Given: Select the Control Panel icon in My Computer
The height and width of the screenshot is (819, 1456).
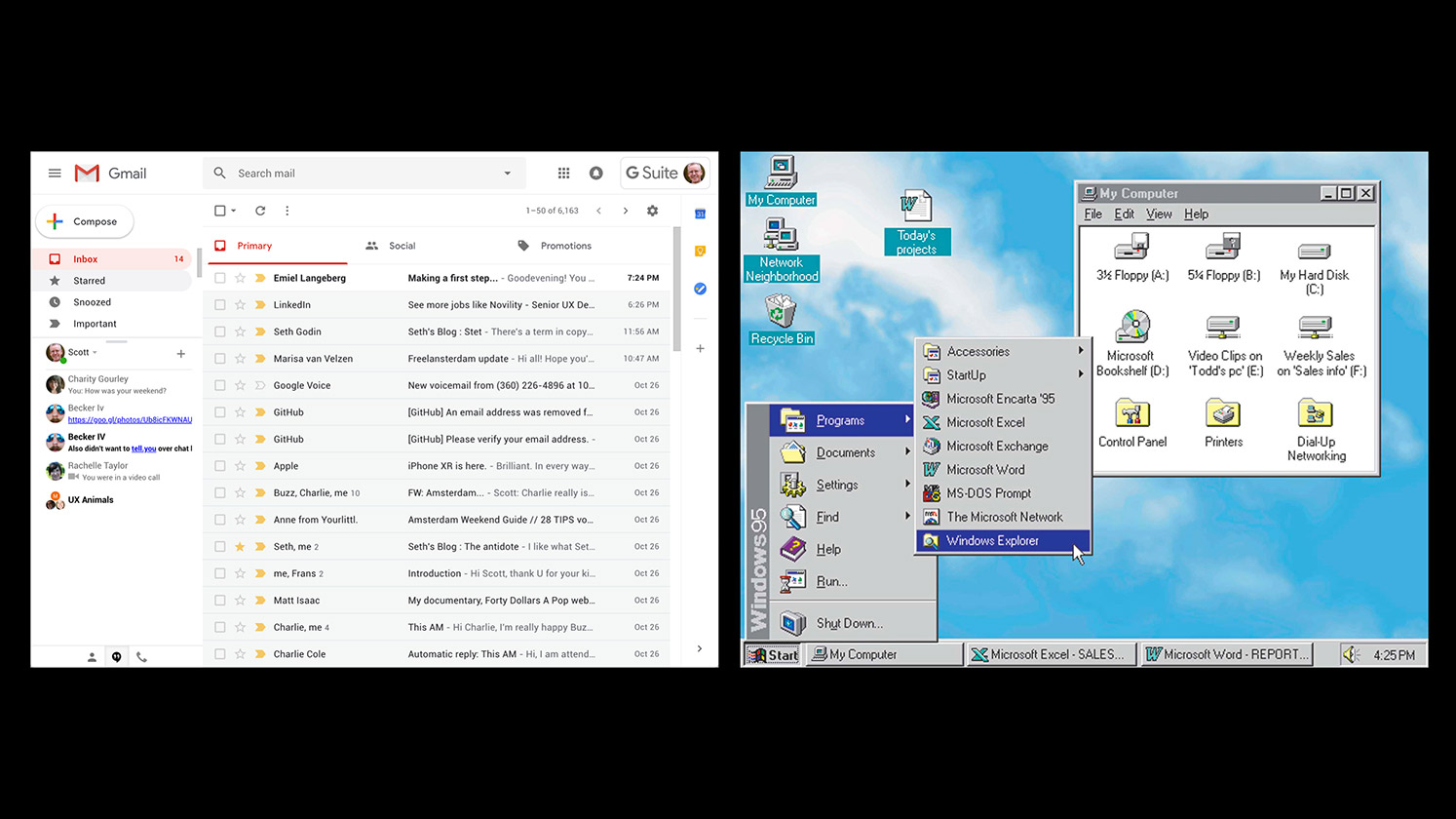Looking at the screenshot, I should pos(1131,422).
